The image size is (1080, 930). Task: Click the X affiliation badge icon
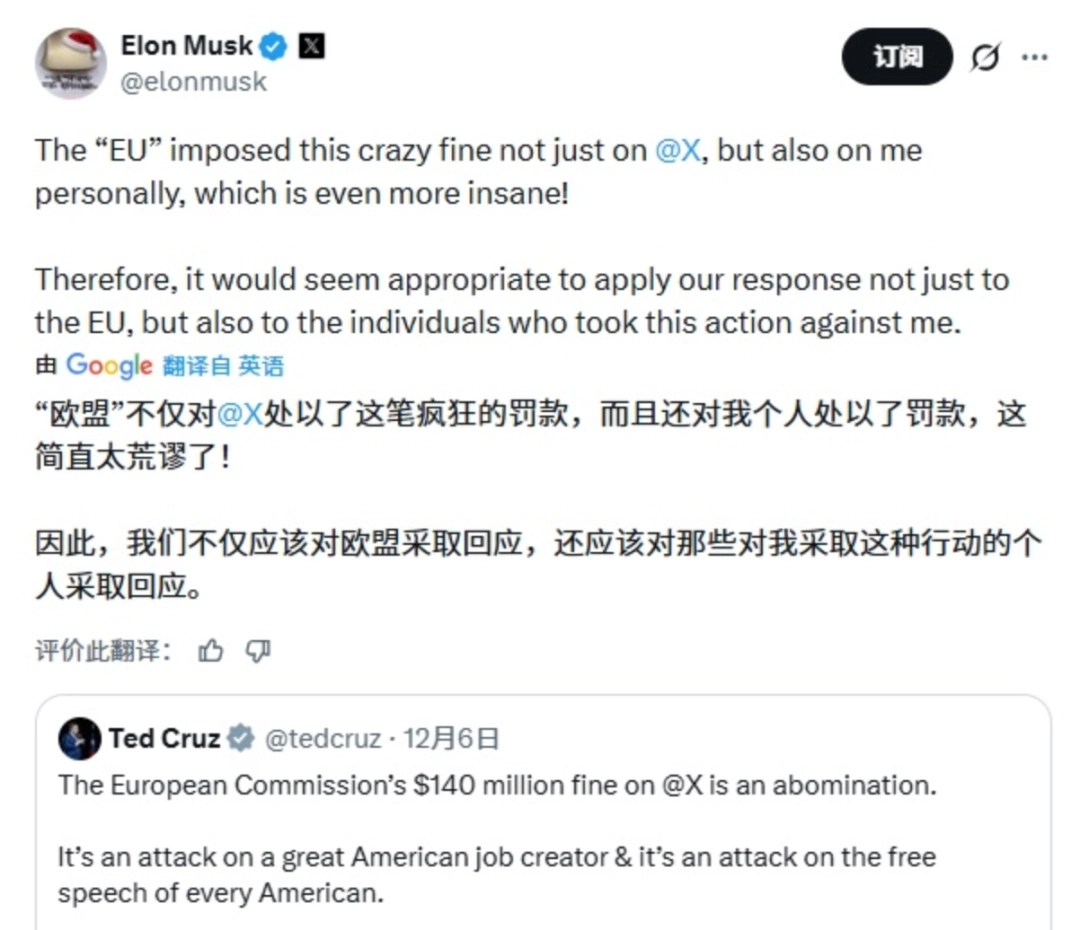point(312,46)
